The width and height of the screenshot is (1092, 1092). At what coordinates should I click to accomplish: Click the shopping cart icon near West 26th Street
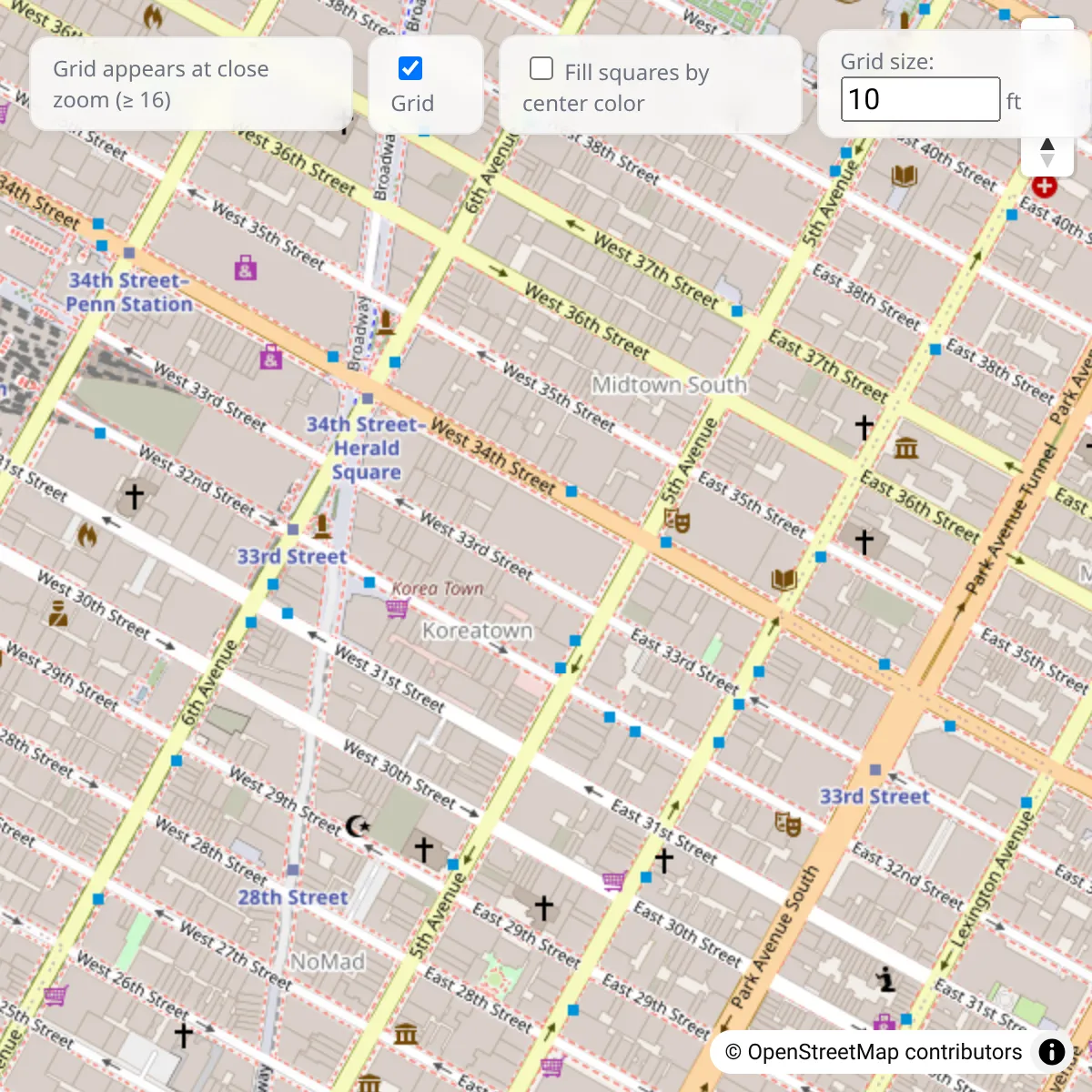coord(56,995)
